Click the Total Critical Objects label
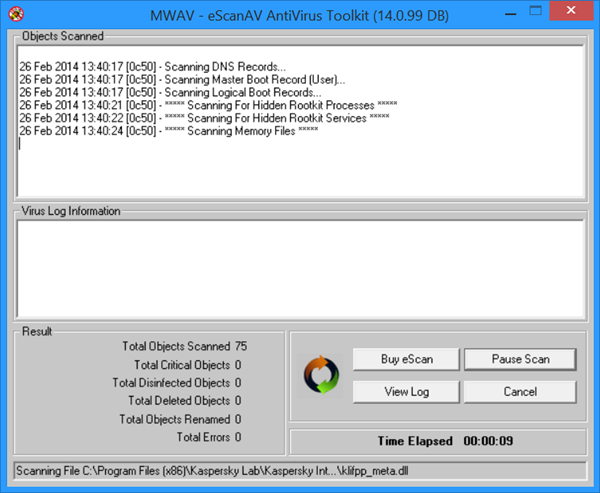 tap(182, 365)
